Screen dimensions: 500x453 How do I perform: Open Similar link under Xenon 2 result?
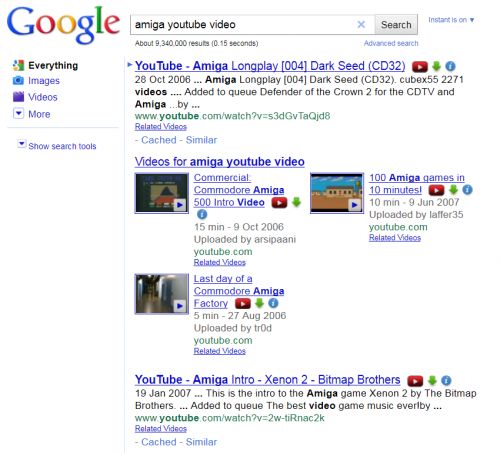tap(201, 442)
